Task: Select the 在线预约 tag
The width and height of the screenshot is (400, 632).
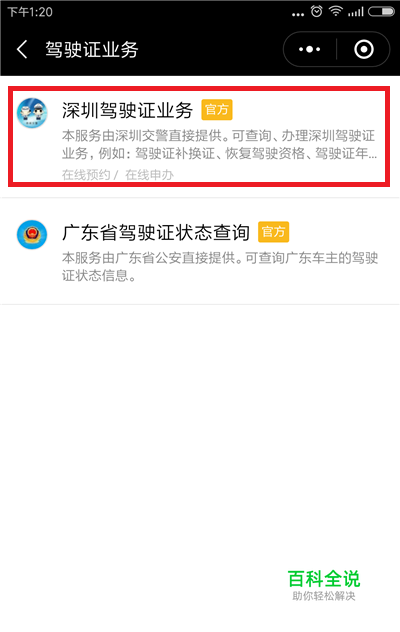Action: click(86, 175)
